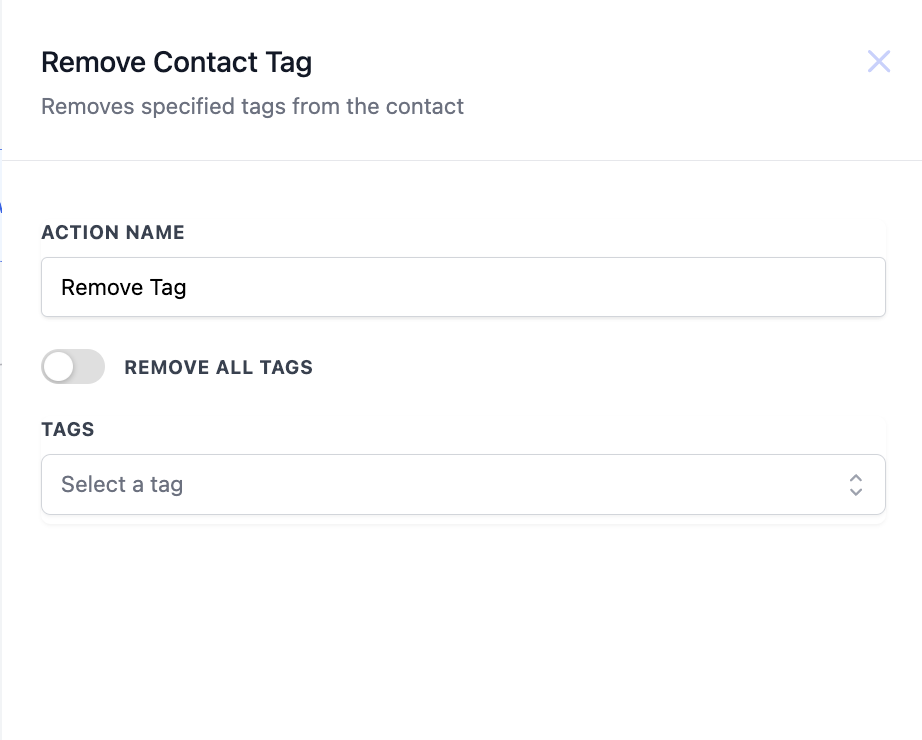This screenshot has width=922, height=740.
Task: Click the word Tag in panel title
Action: (x=288, y=64)
